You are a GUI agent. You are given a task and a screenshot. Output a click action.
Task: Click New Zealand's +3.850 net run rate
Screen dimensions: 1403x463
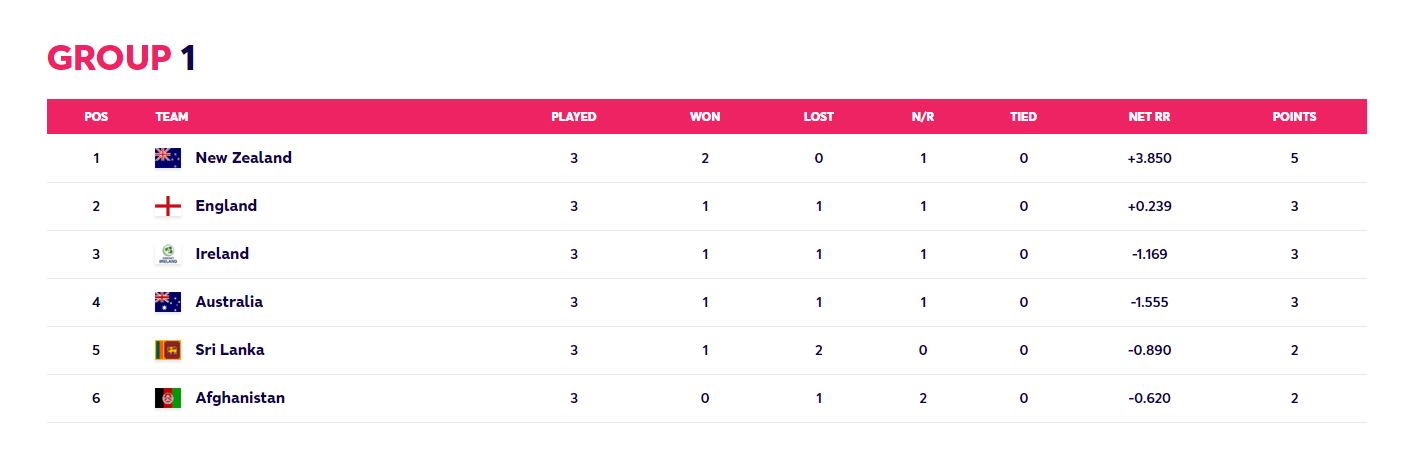(1149, 158)
